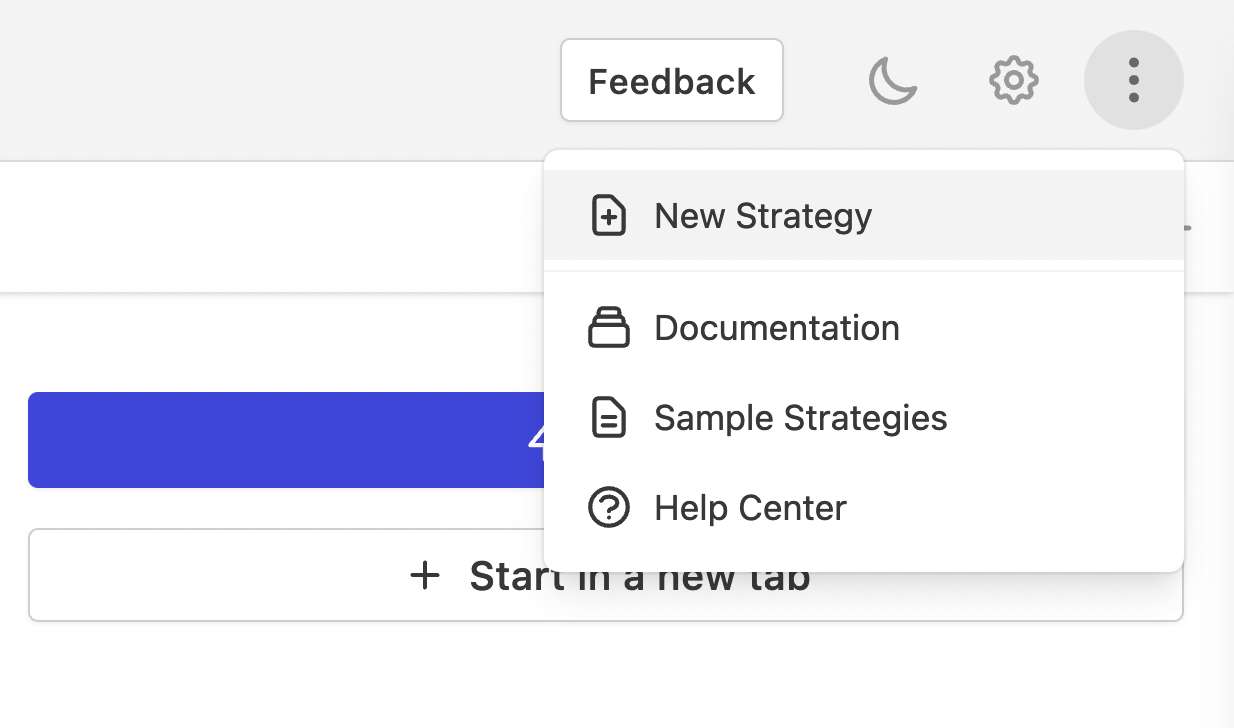Click the Help Center question mark icon
1234x728 pixels.
609,508
